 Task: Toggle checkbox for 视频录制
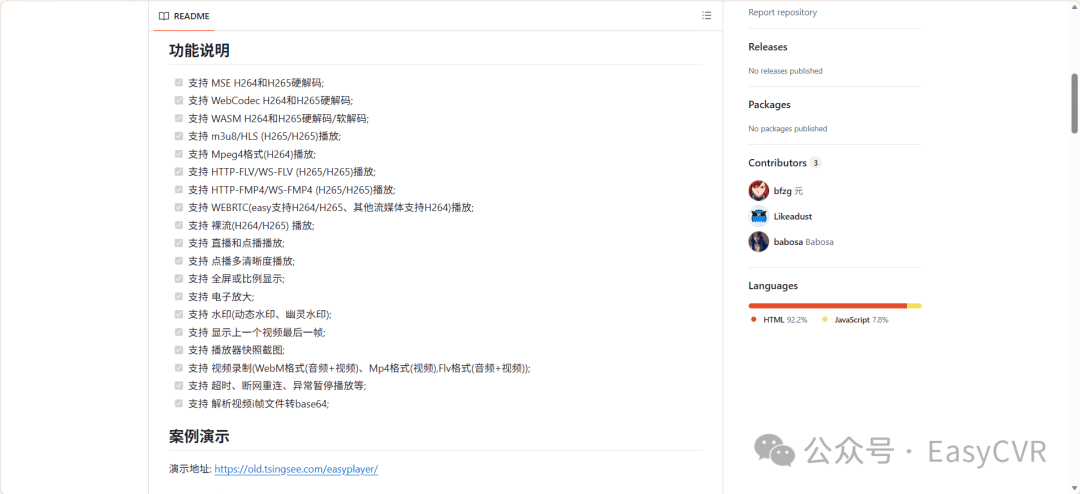tap(178, 368)
